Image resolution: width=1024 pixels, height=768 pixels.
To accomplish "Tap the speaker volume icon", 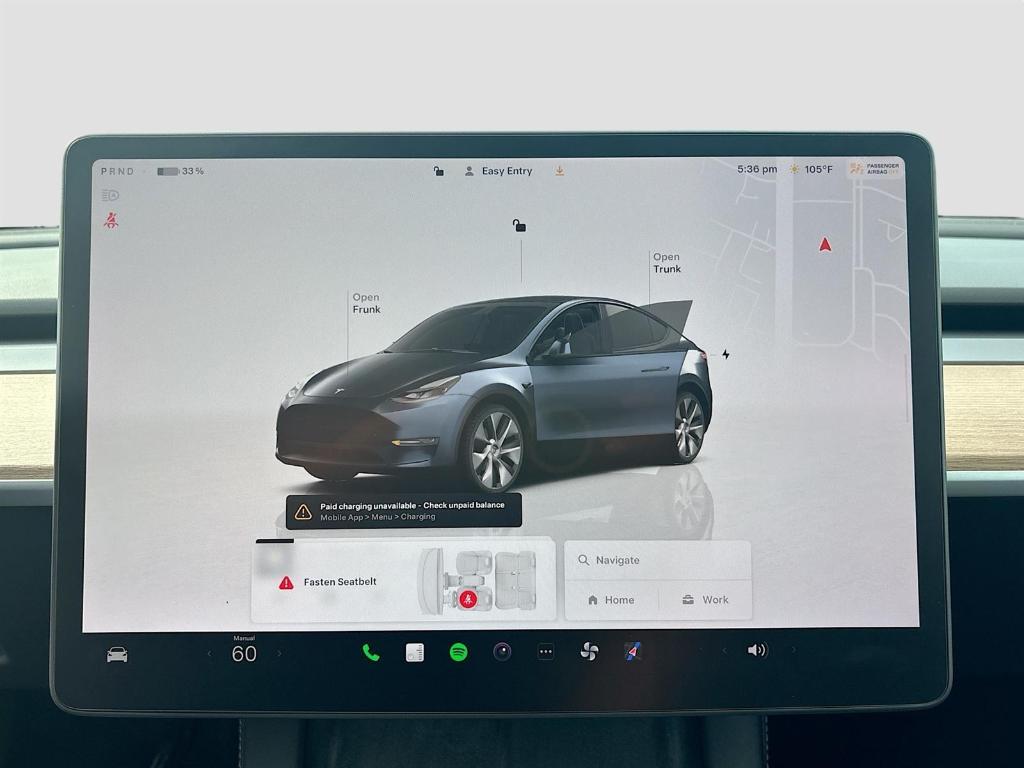I will [x=757, y=650].
